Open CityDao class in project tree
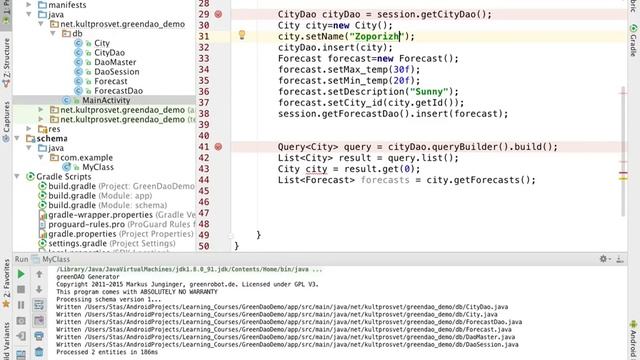This screenshot has width=640, height=360. [109, 53]
